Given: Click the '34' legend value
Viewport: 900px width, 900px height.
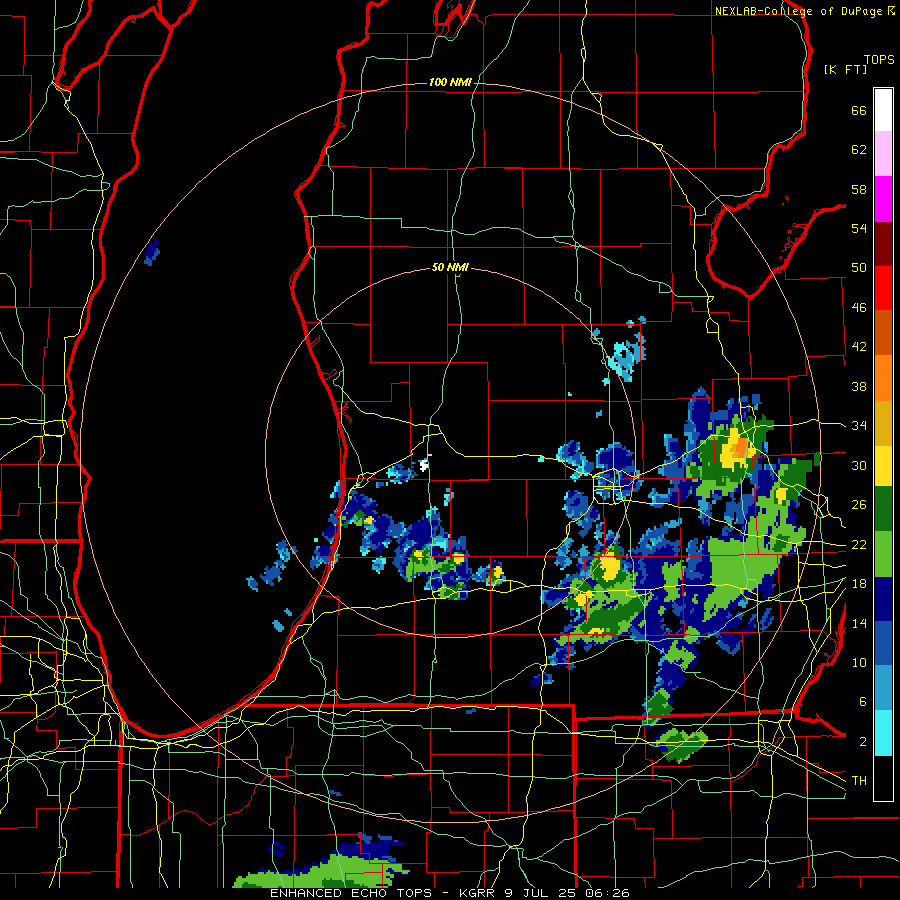Looking at the screenshot, I should (x=859, y=426).
